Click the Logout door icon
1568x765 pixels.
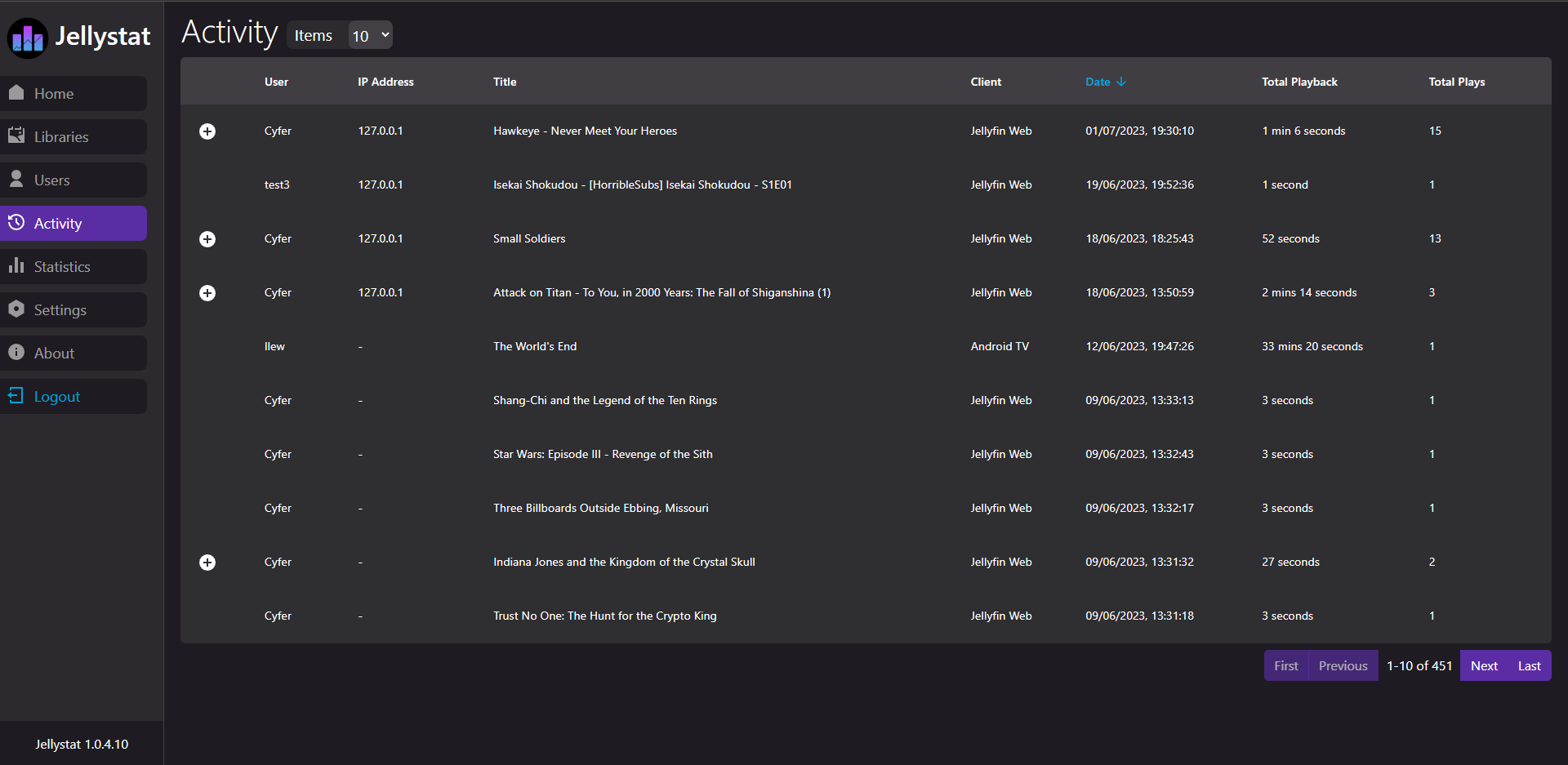coord(16,396)
